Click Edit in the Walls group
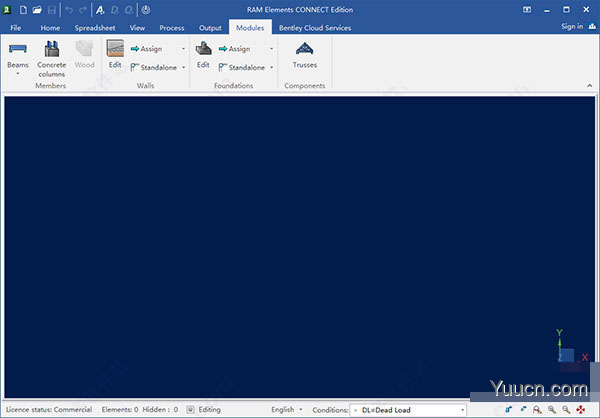Image resolution: width=600 pixels, height=418 pixels. (x=115, y=54)
